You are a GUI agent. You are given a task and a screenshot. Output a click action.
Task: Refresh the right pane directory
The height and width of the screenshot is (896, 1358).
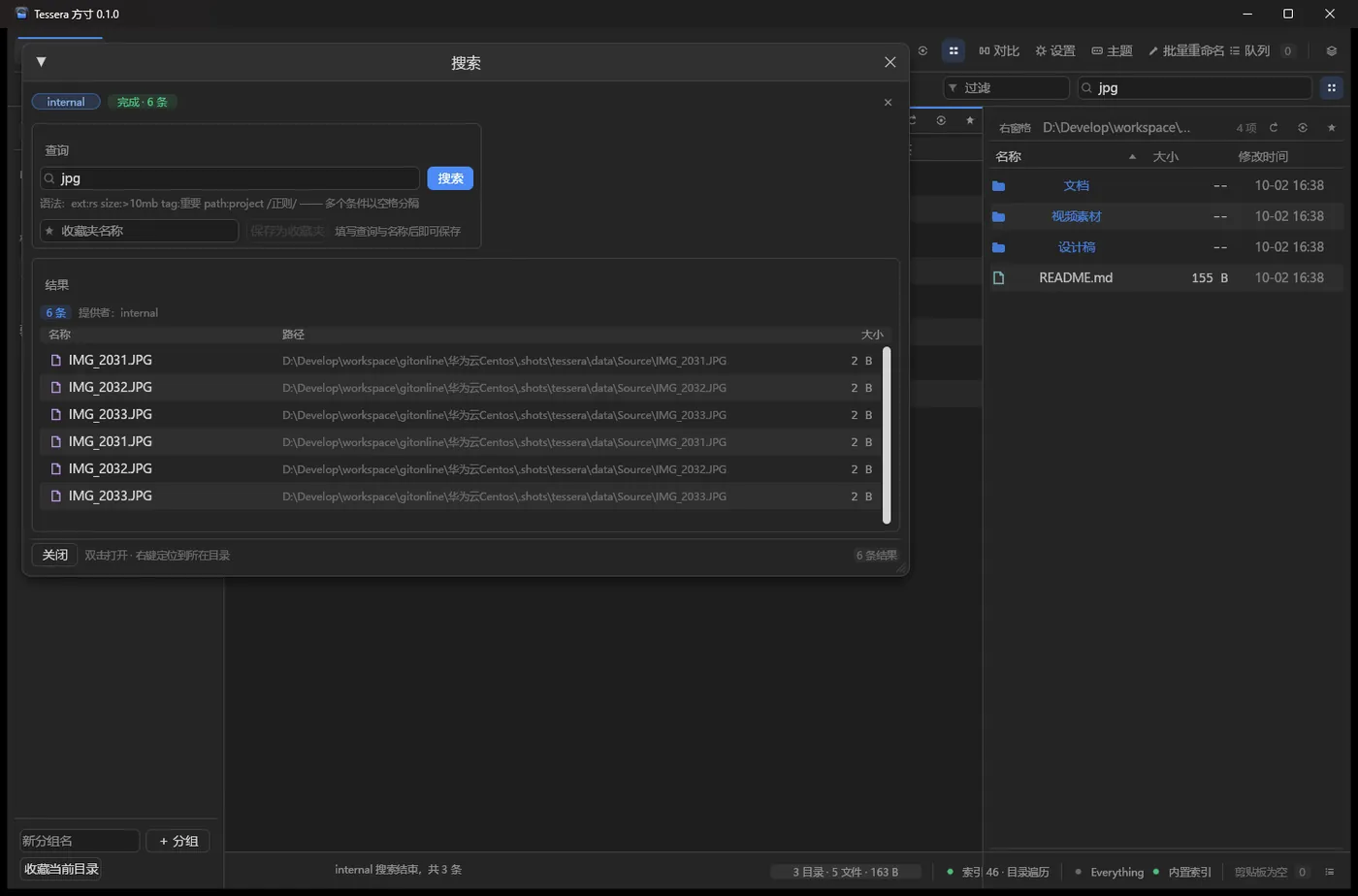coord(1274,127)
